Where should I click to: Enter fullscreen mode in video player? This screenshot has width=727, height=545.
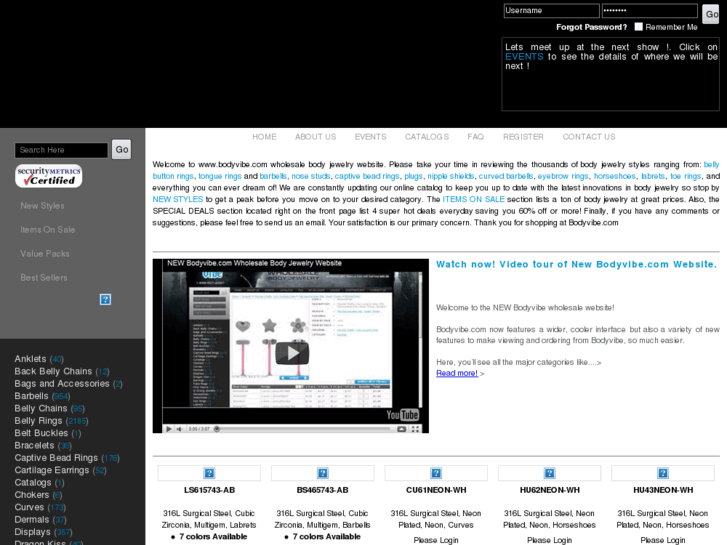pos(415,429)
